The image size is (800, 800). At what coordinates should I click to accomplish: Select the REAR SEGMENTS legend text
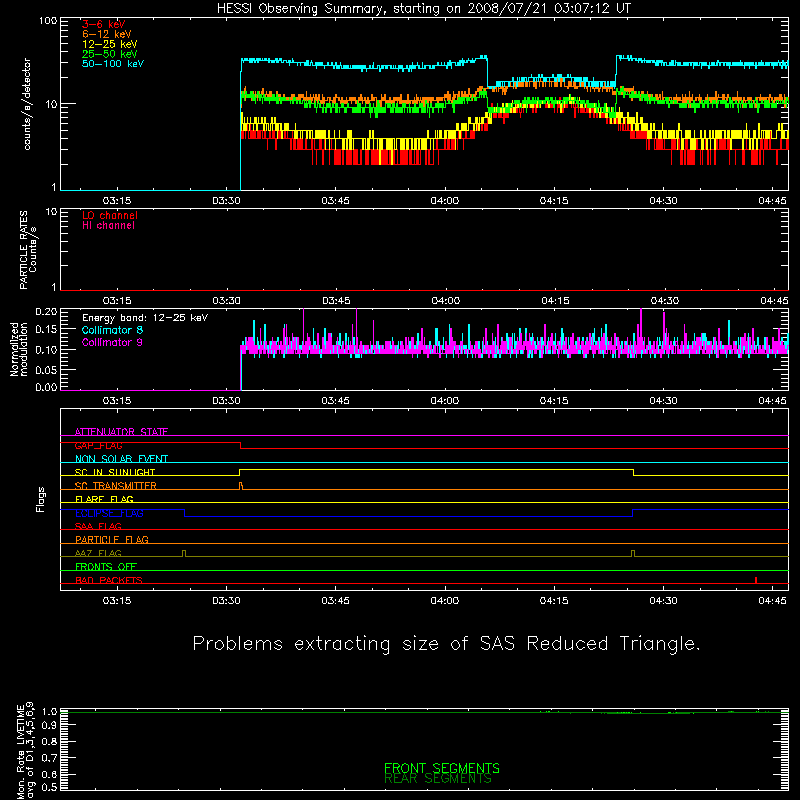pyautogui.click(x=438, y=779)
